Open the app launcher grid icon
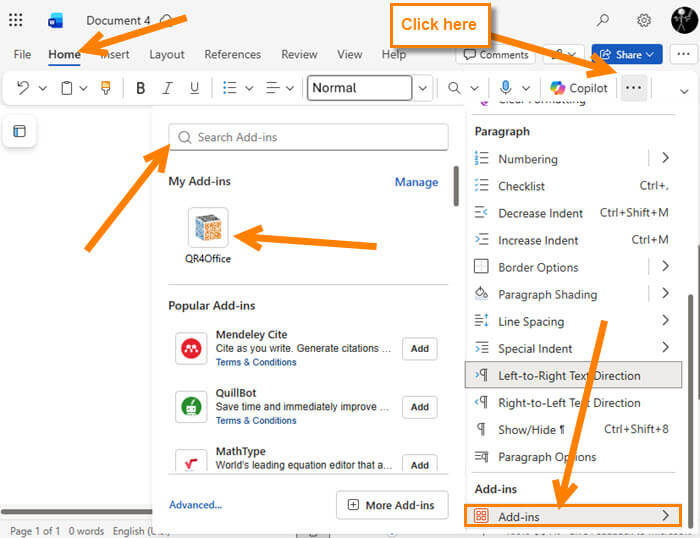Screen dimensions: 700x538 coord(16,20)
